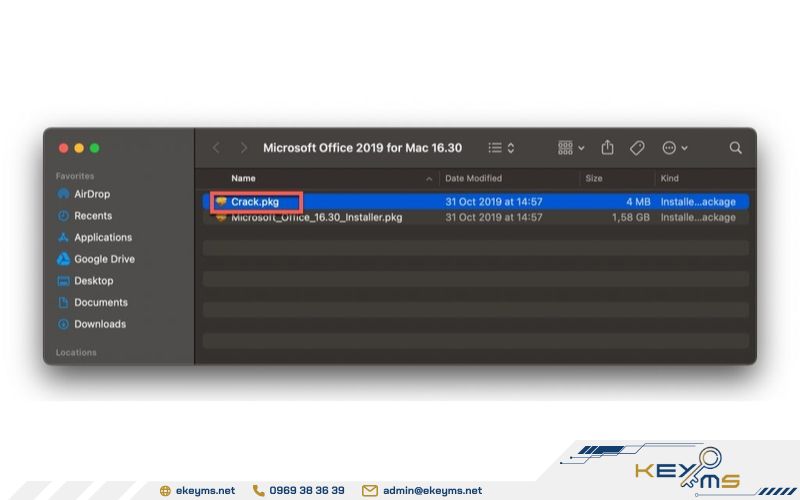Click the Share toolbar icon
The height and width of the screenshot is (500, 800).
(x=607, y=147)
